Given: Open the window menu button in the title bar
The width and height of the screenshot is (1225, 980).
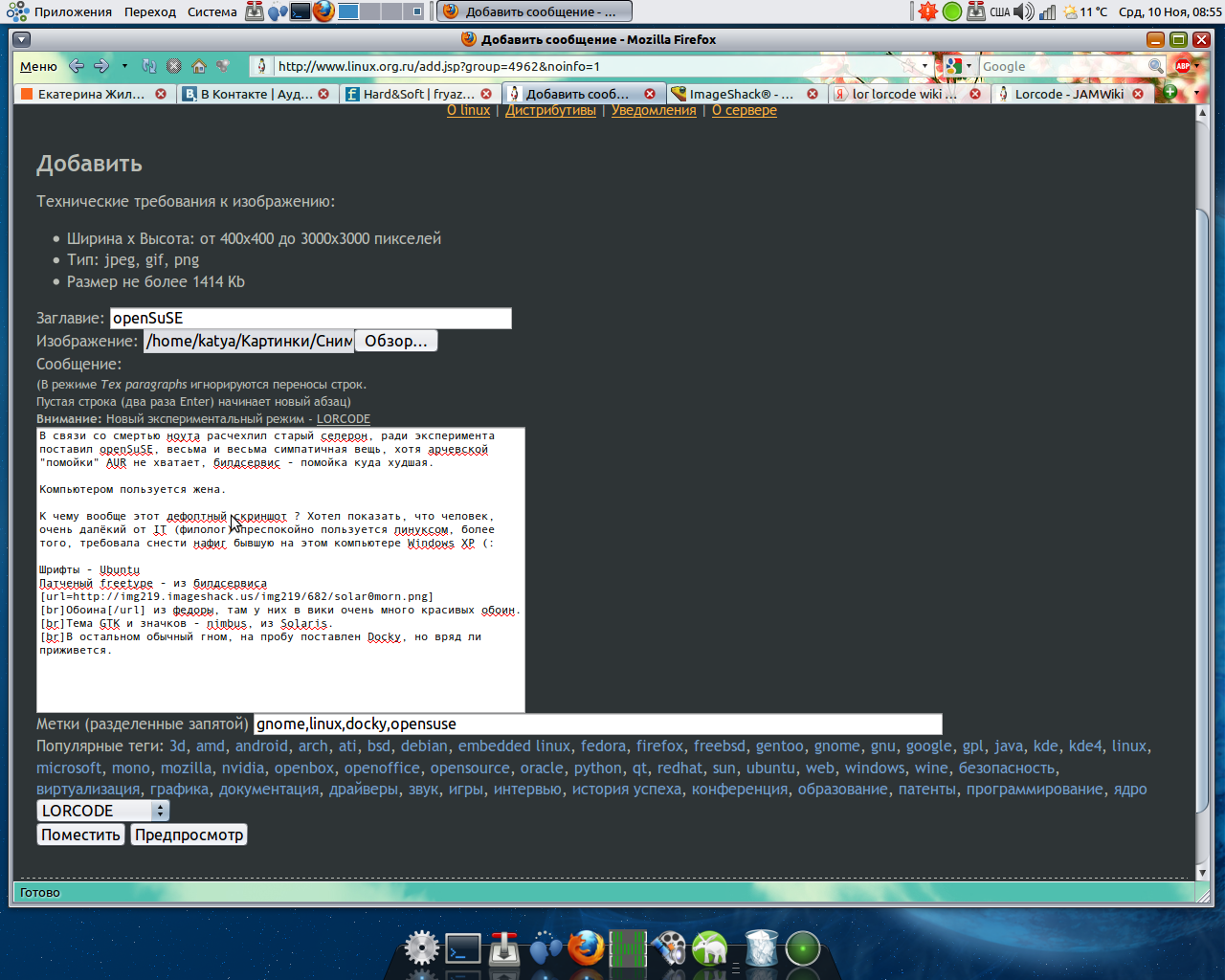Looking at the screenshot, I should coord(21,39).
